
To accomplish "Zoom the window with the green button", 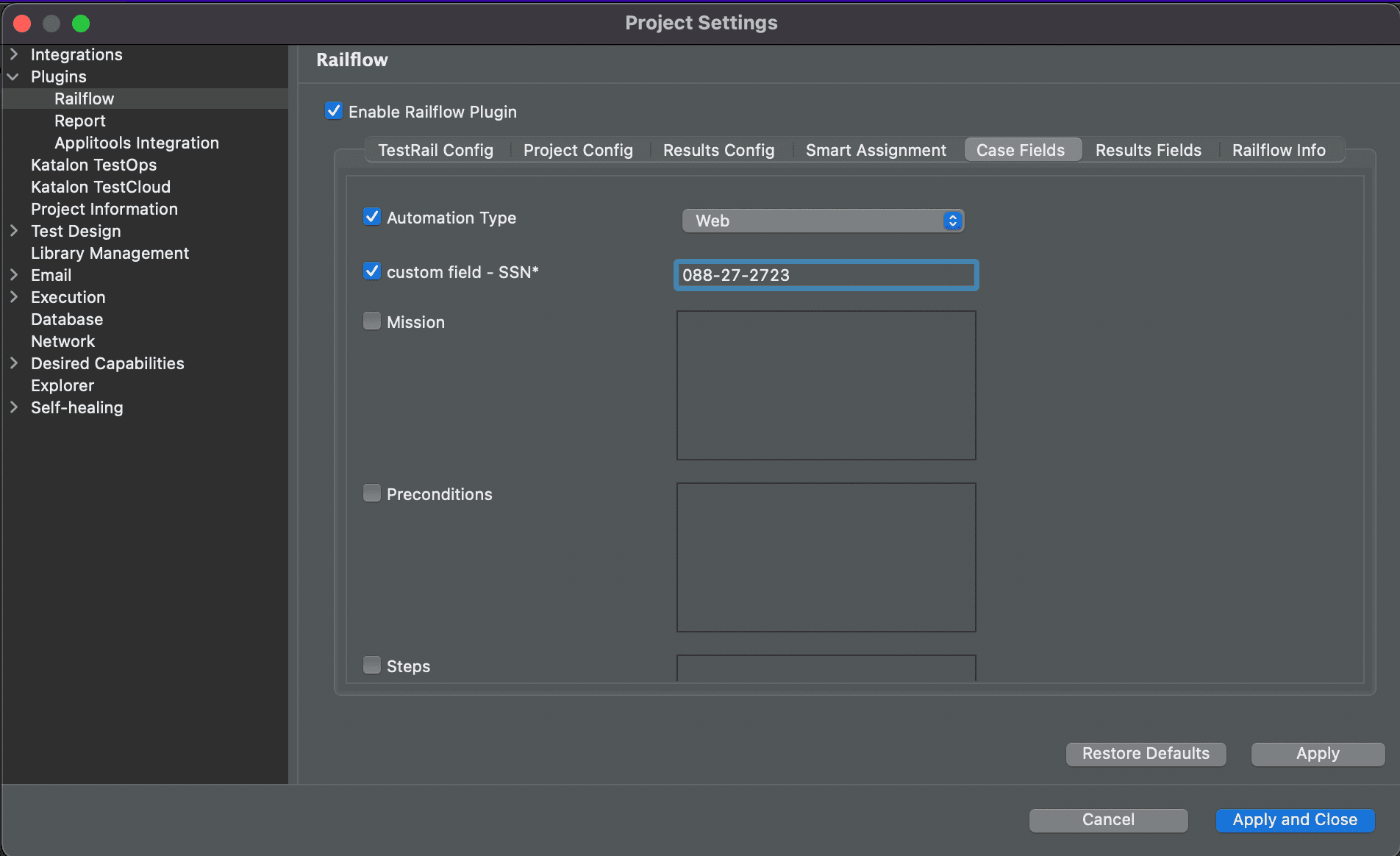I will (x=81, y=24).
